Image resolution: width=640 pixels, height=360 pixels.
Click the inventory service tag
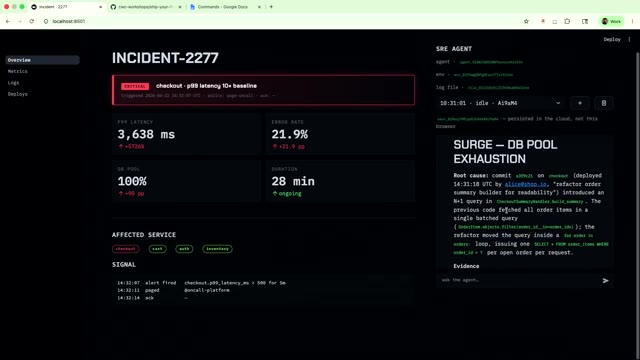(x=217, y=249)
